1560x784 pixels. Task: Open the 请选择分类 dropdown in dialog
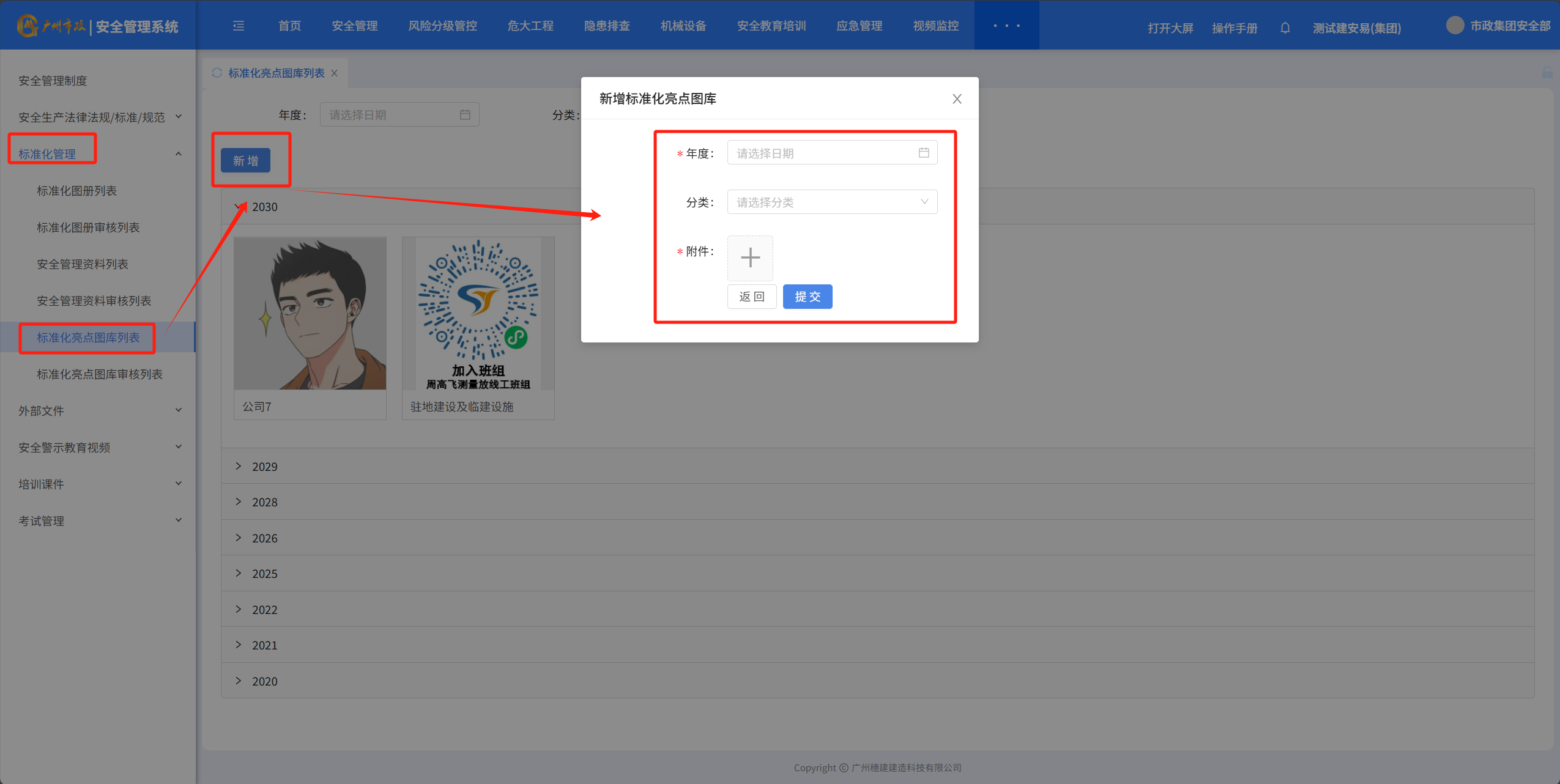click(831, 202)
